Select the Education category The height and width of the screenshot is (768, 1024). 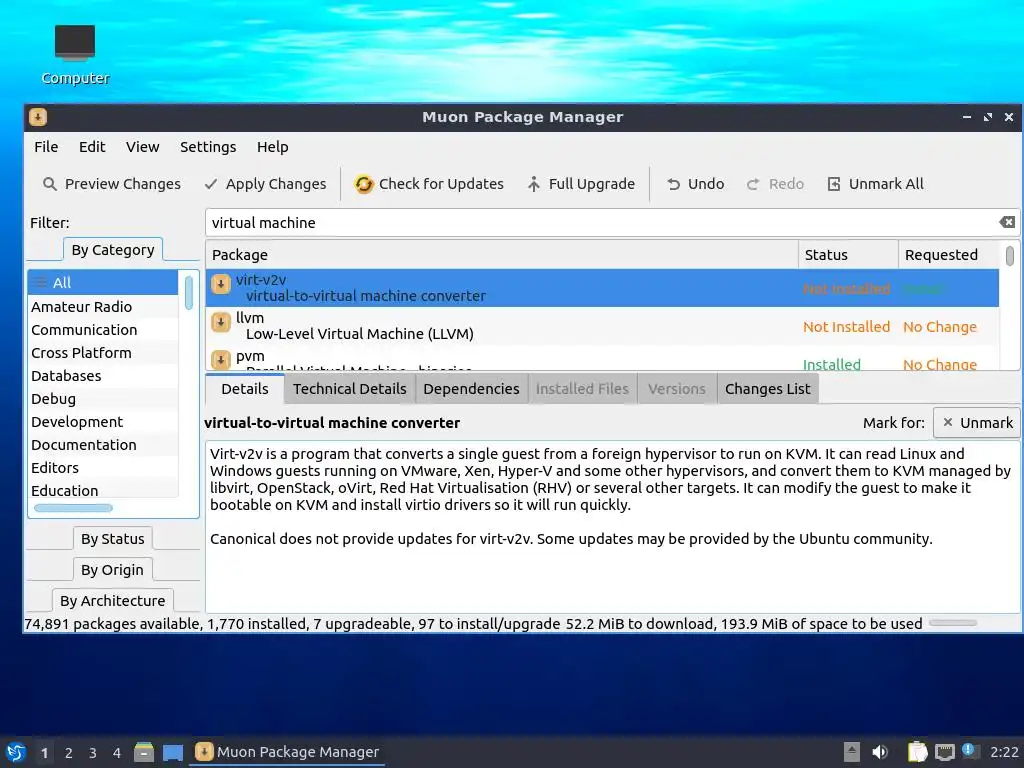coord(103,490)
